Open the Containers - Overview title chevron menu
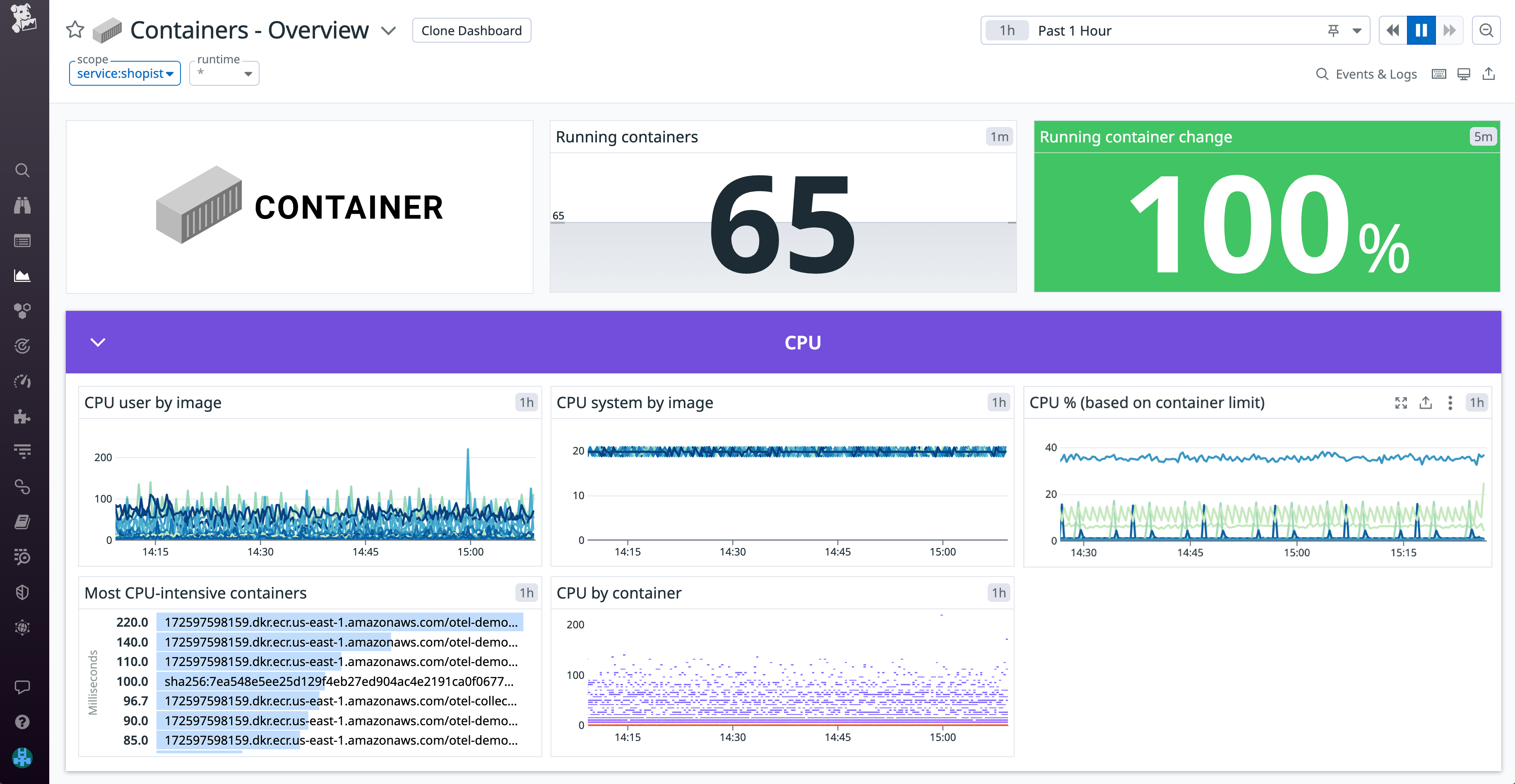Viewport: 1515px width, 784px height. pyautogui.click(x=389, y=30)
